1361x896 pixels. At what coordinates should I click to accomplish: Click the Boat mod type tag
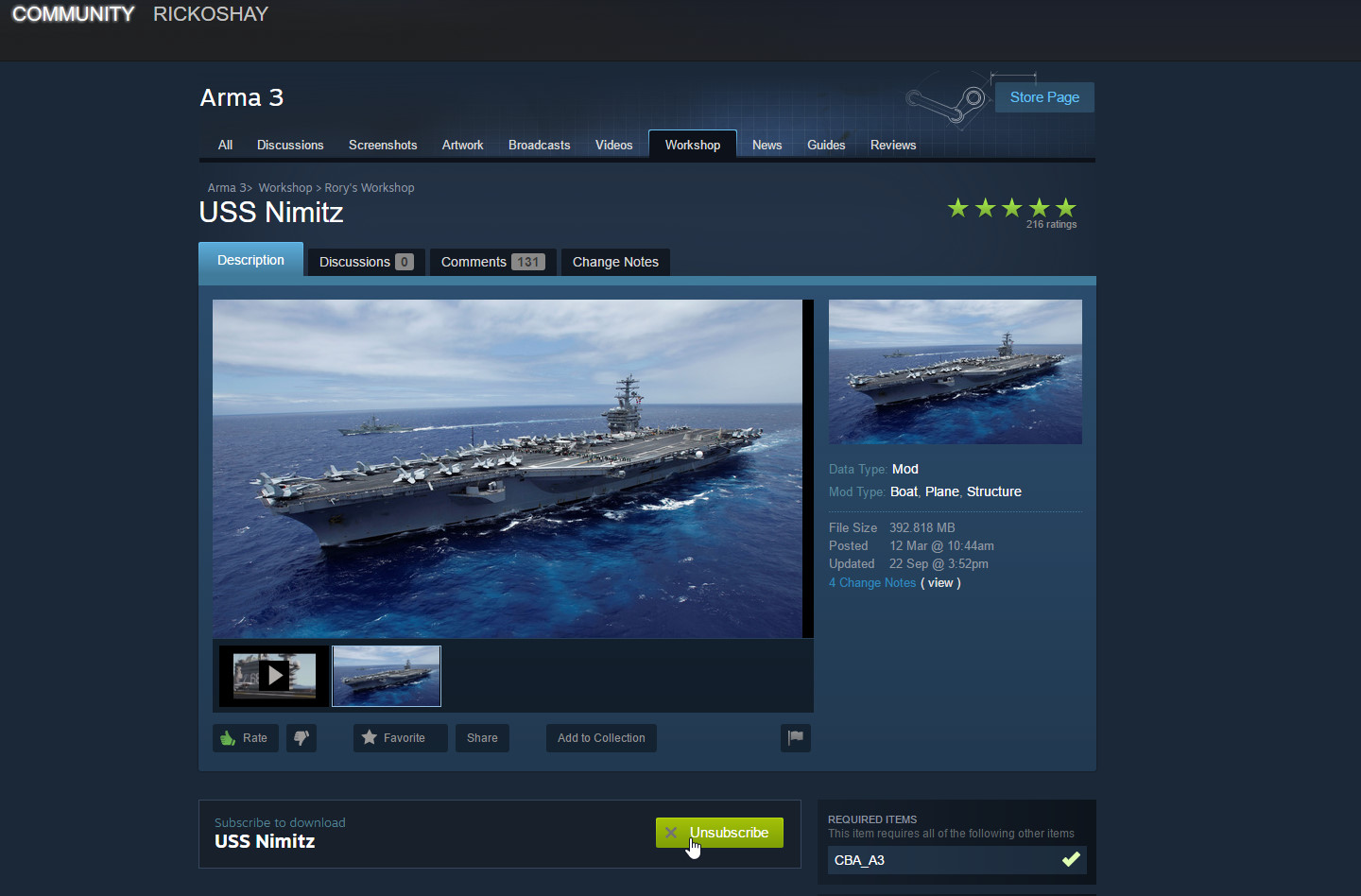pyautogui.click(x=904, y=491)
